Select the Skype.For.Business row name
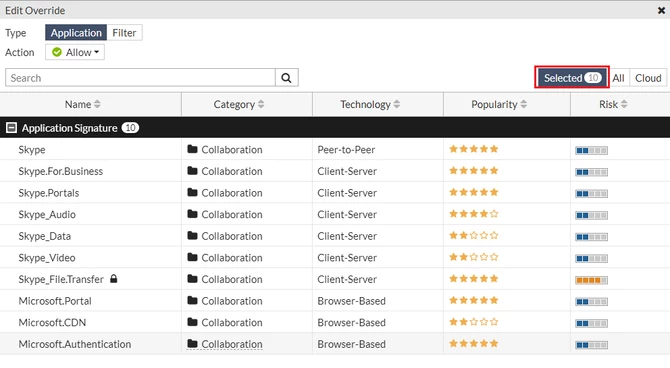 61,171
